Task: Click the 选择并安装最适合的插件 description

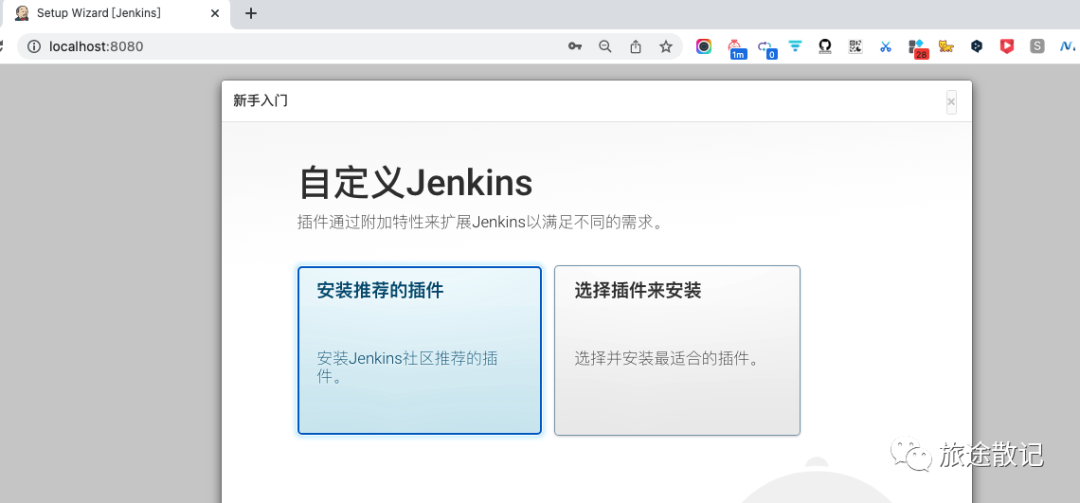Action: 667,358
